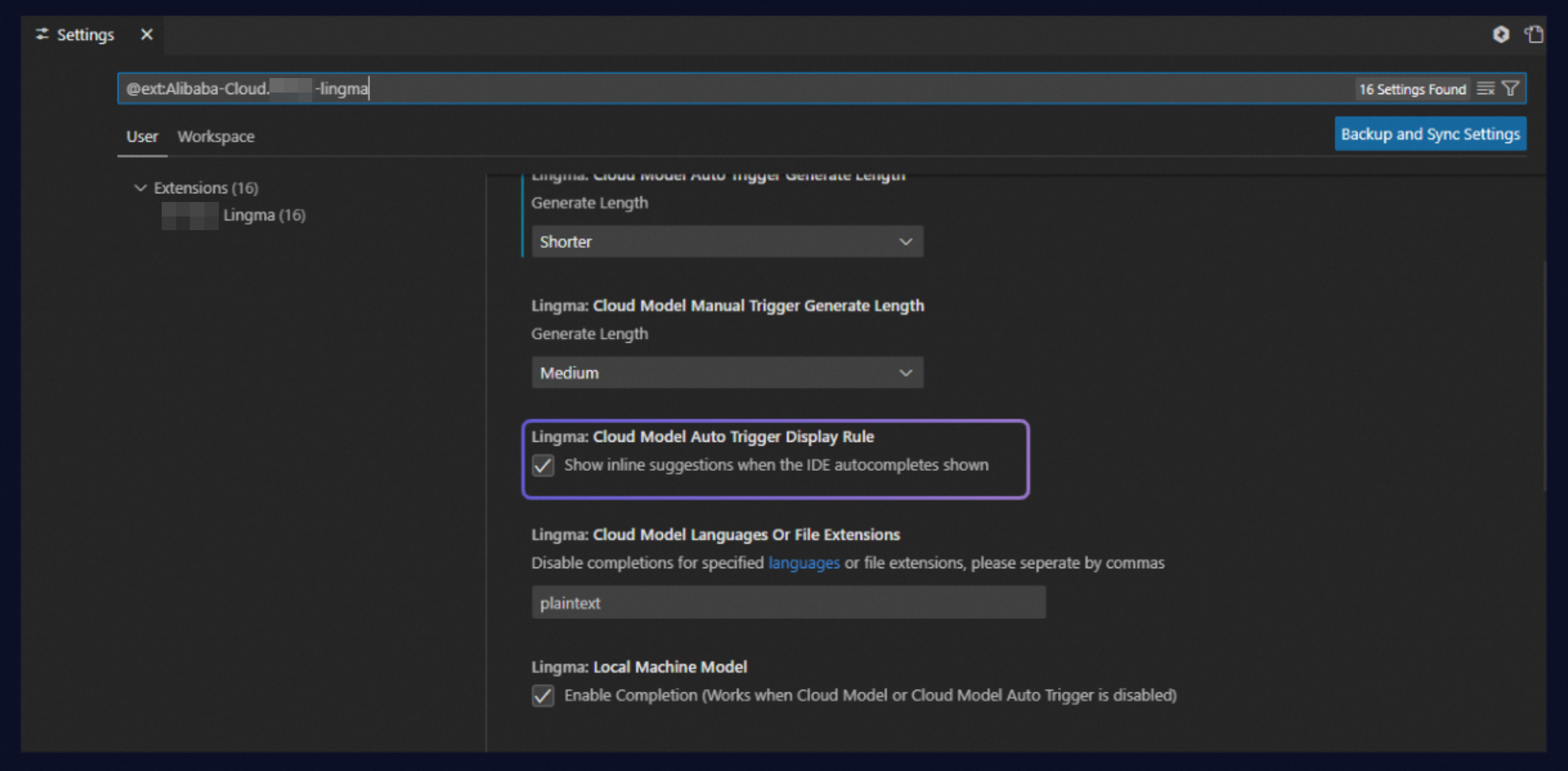This screenshot has height=771, width=1568.
Task: Uncheck Local Machine Model Enable Completion
Action: point(543,696)
